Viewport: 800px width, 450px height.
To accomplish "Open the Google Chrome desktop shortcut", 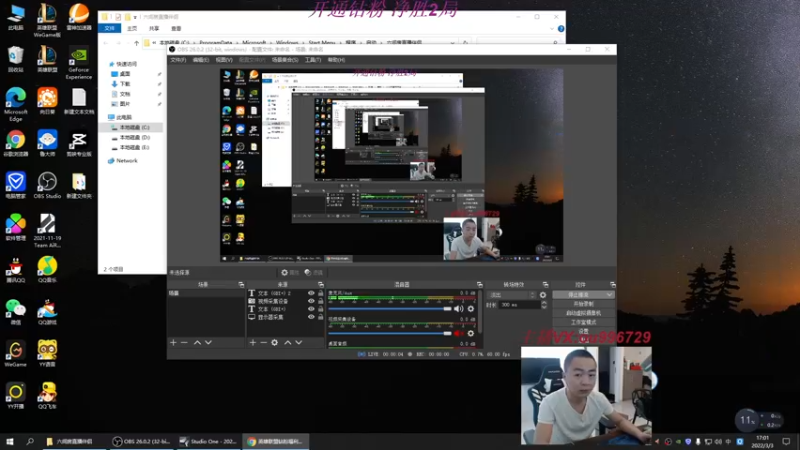I will tap(16, 143).
